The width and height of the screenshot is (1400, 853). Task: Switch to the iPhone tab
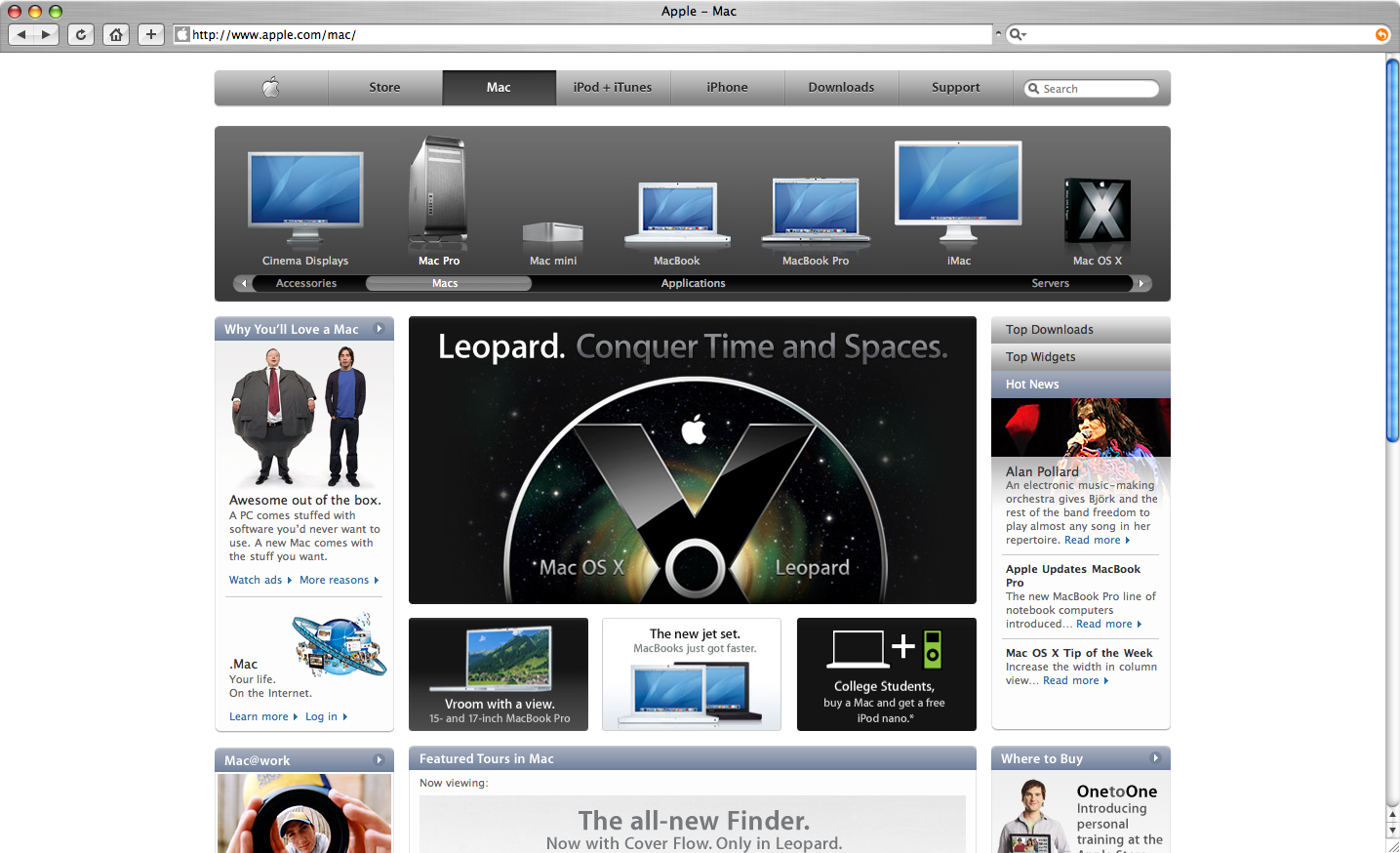(727, 87)
